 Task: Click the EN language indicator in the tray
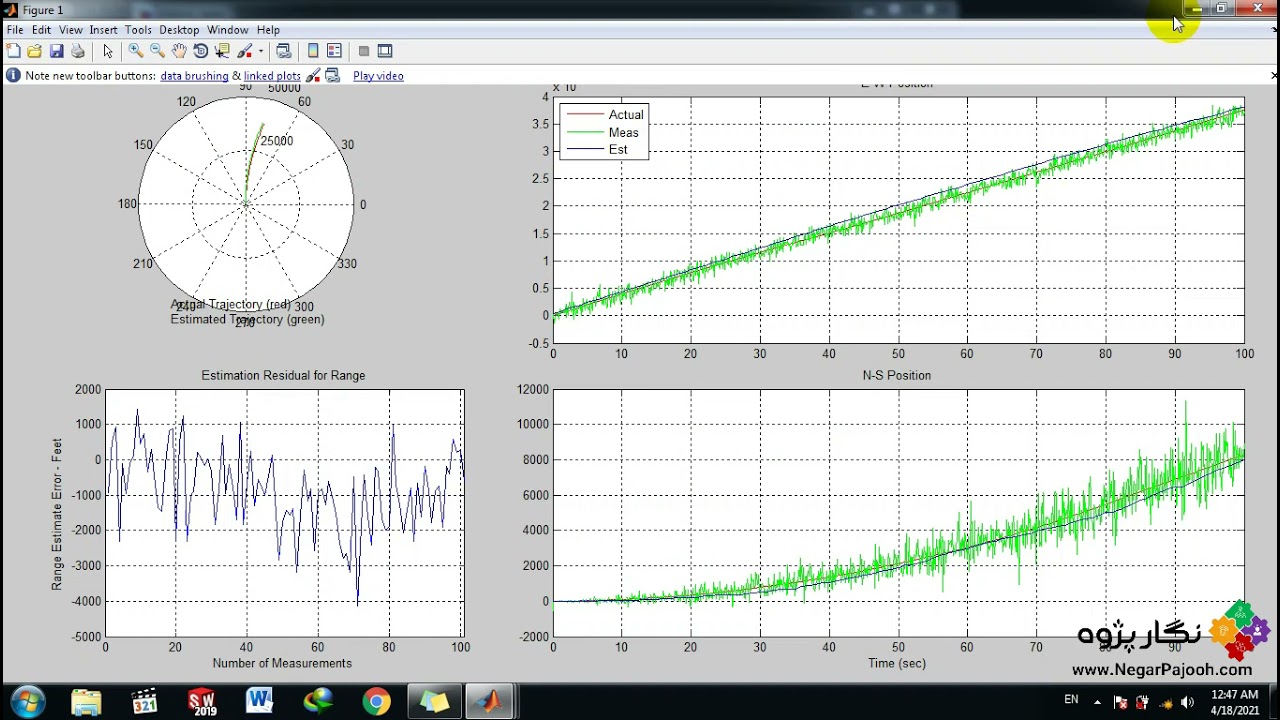click(1071, 700)
